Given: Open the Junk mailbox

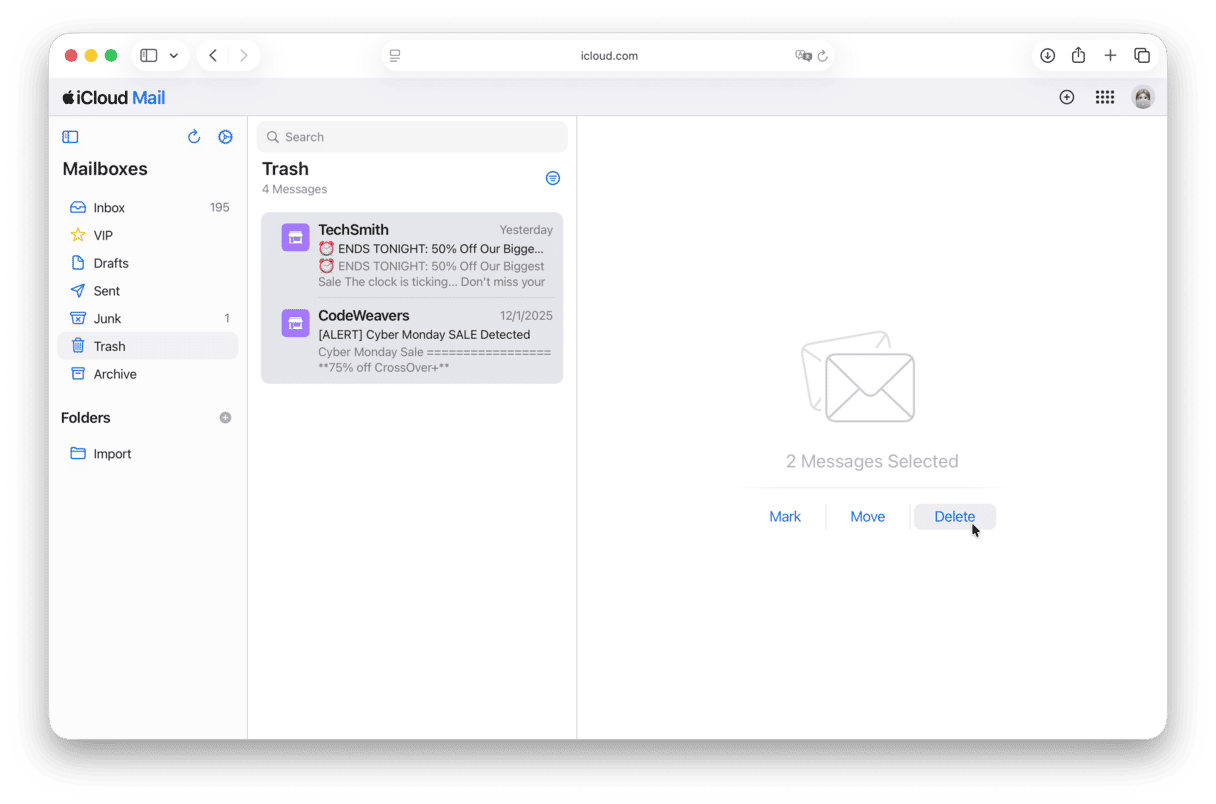Looking at the screenshot, I should [x=107, y=319].
